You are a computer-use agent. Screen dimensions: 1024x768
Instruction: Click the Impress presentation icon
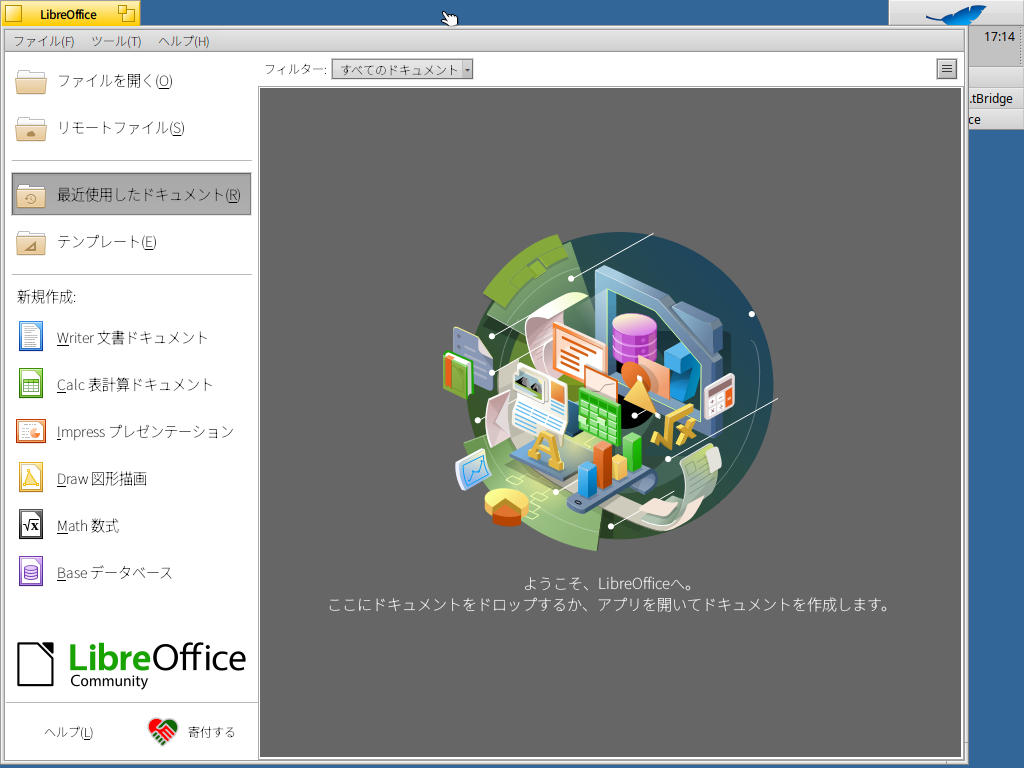31,431
